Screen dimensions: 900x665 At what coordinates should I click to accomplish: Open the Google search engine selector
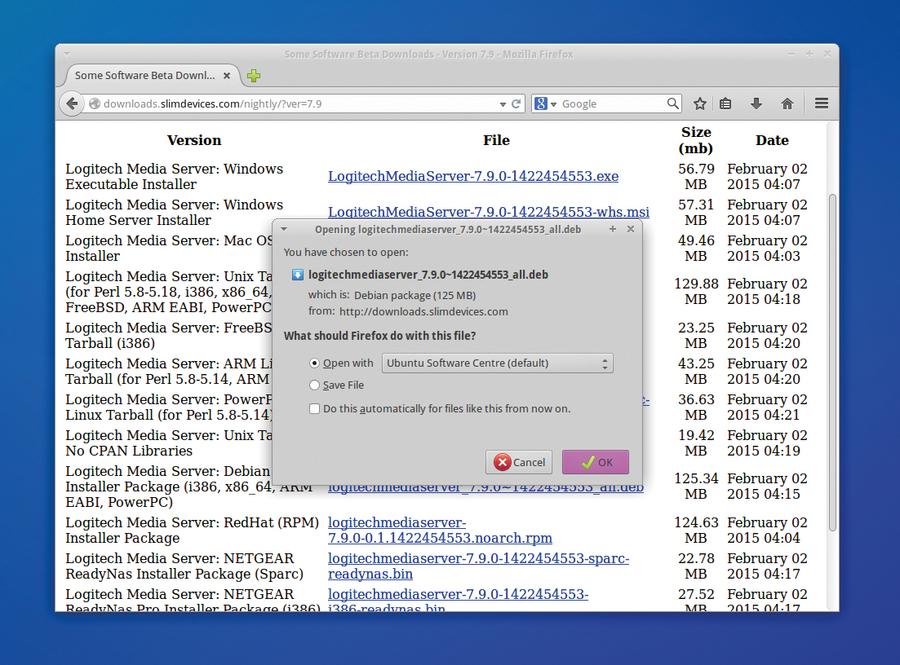545,104
